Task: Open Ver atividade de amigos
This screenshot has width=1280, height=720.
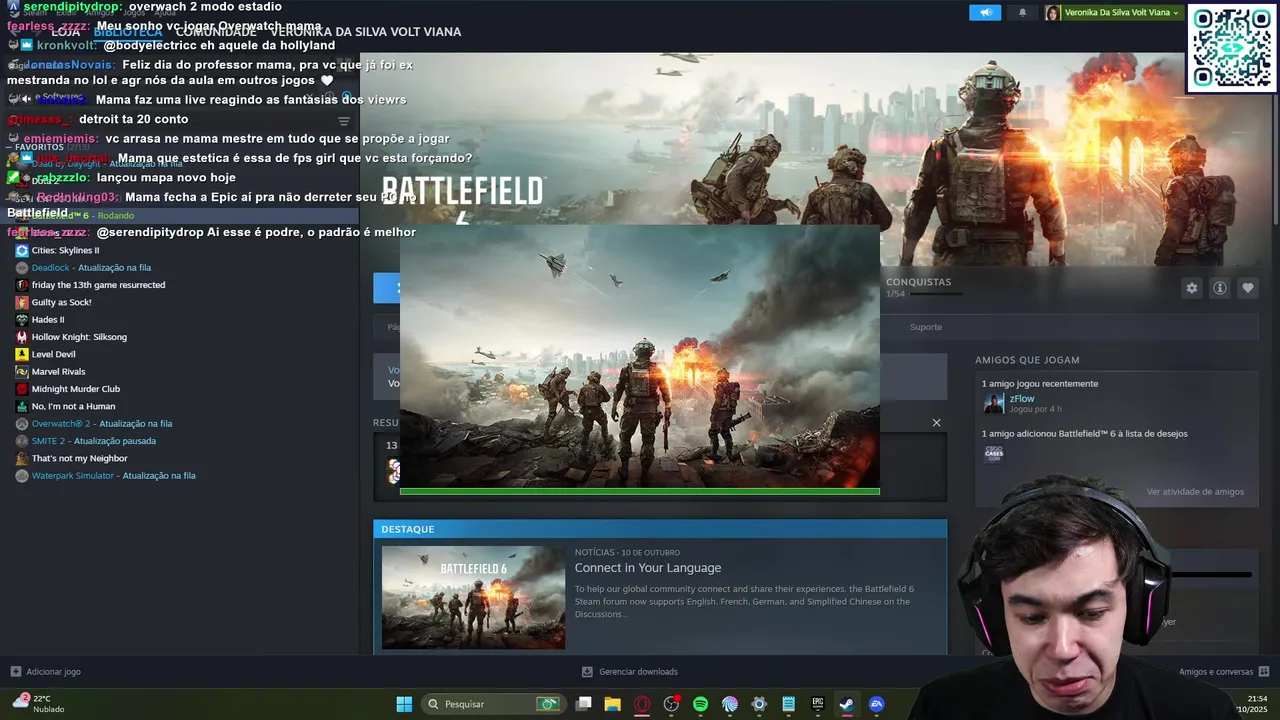Action: 1195,492
